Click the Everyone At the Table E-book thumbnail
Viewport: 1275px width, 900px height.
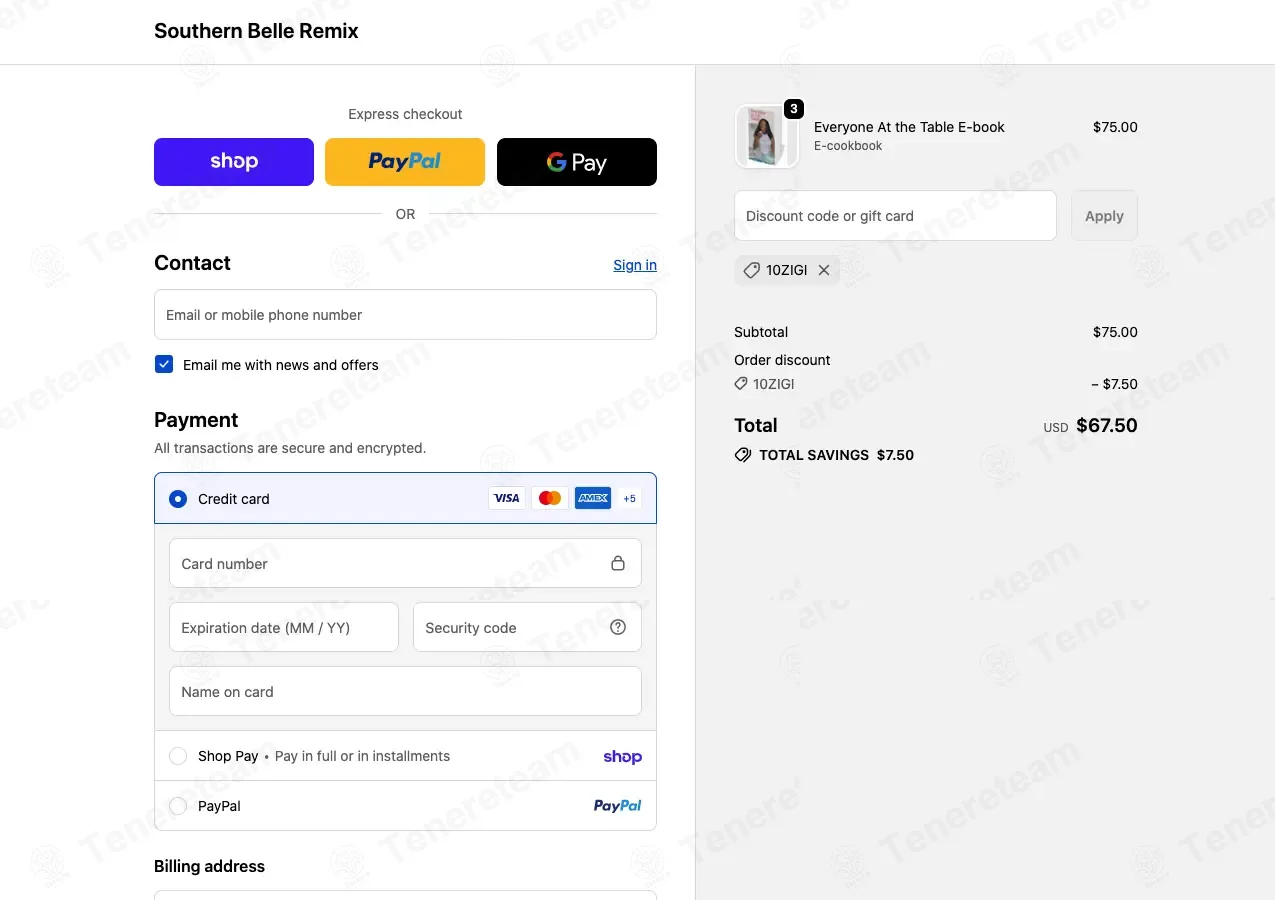[x=767, y=136]
